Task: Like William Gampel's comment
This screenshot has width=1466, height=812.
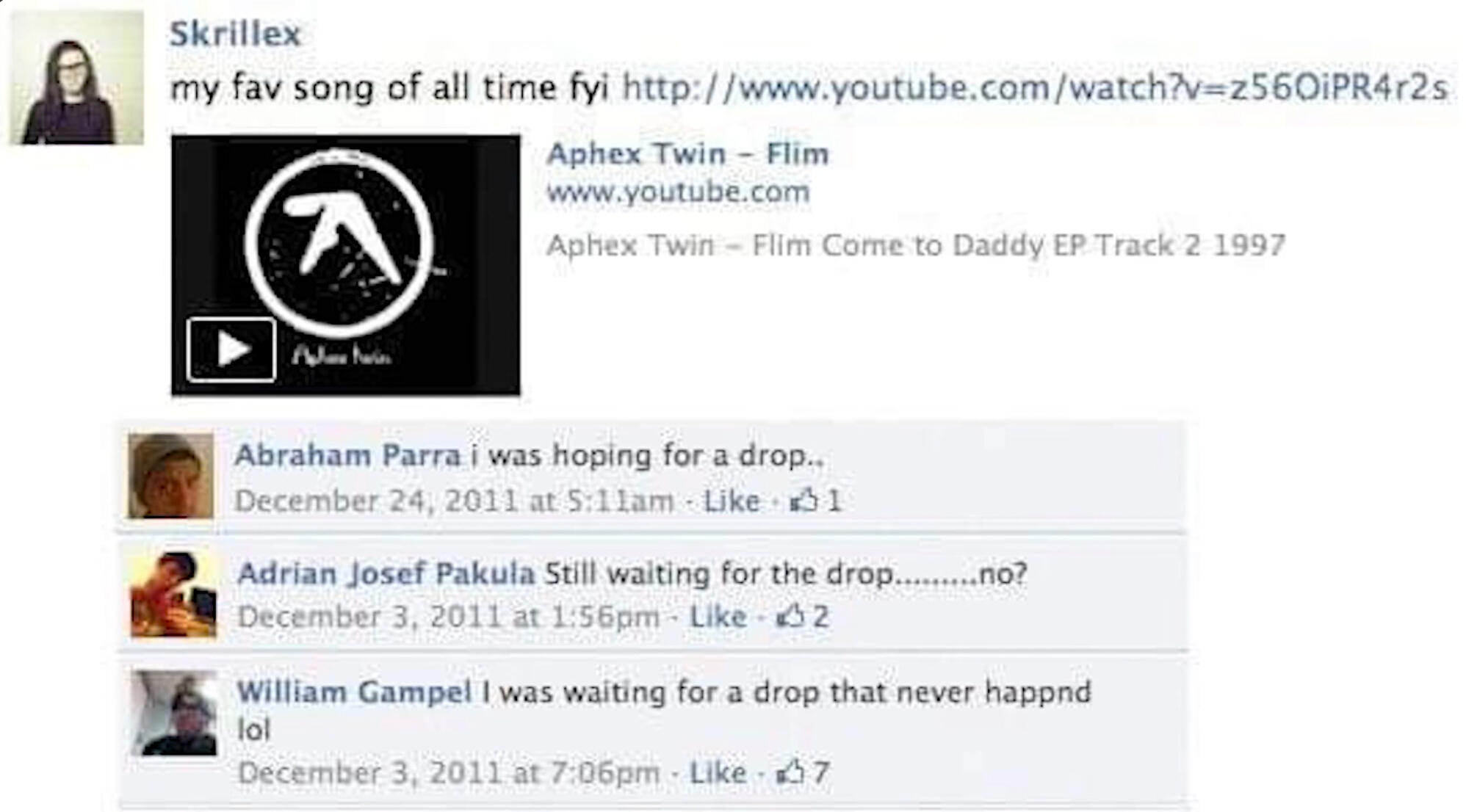Action: pyautogui.click(x=718, y=772)
